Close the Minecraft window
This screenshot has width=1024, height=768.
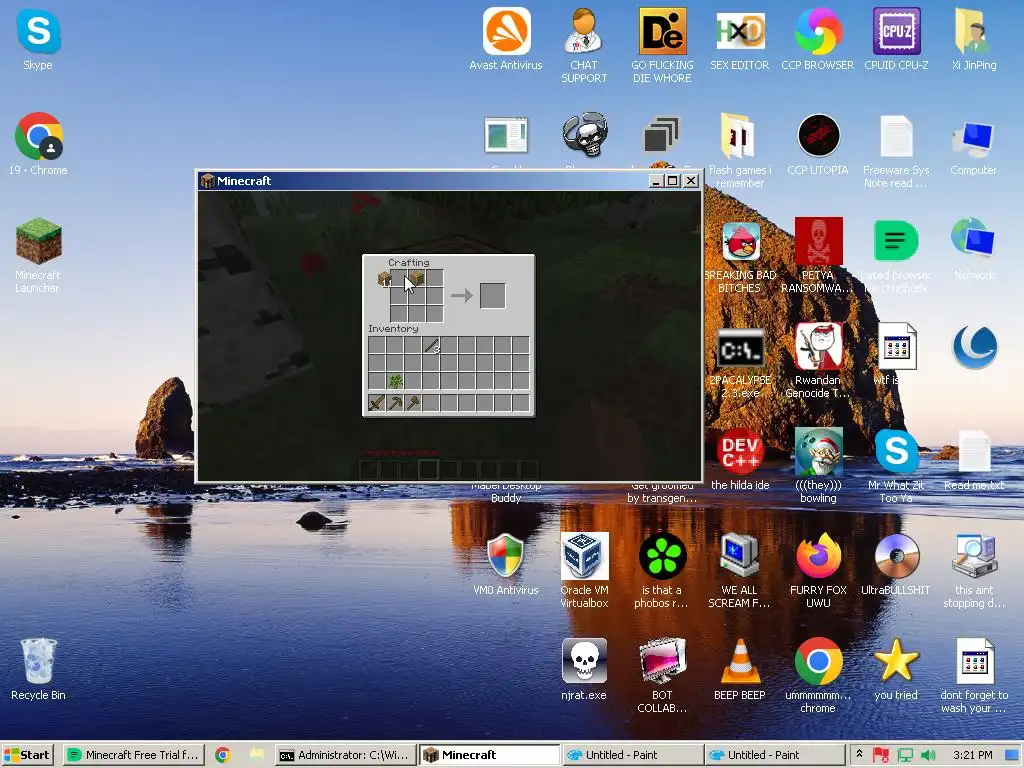(x=691, y=181)
